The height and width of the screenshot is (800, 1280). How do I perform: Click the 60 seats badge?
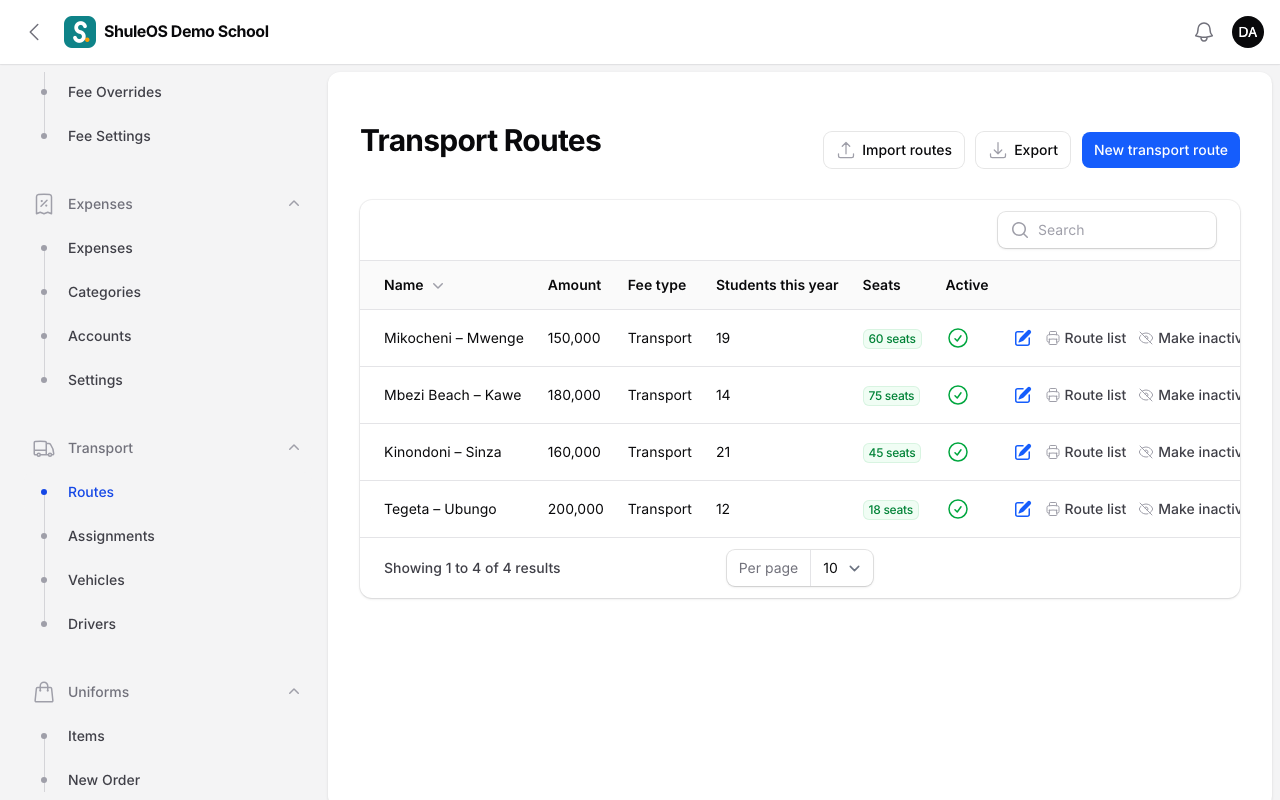[x=892, y=339]
